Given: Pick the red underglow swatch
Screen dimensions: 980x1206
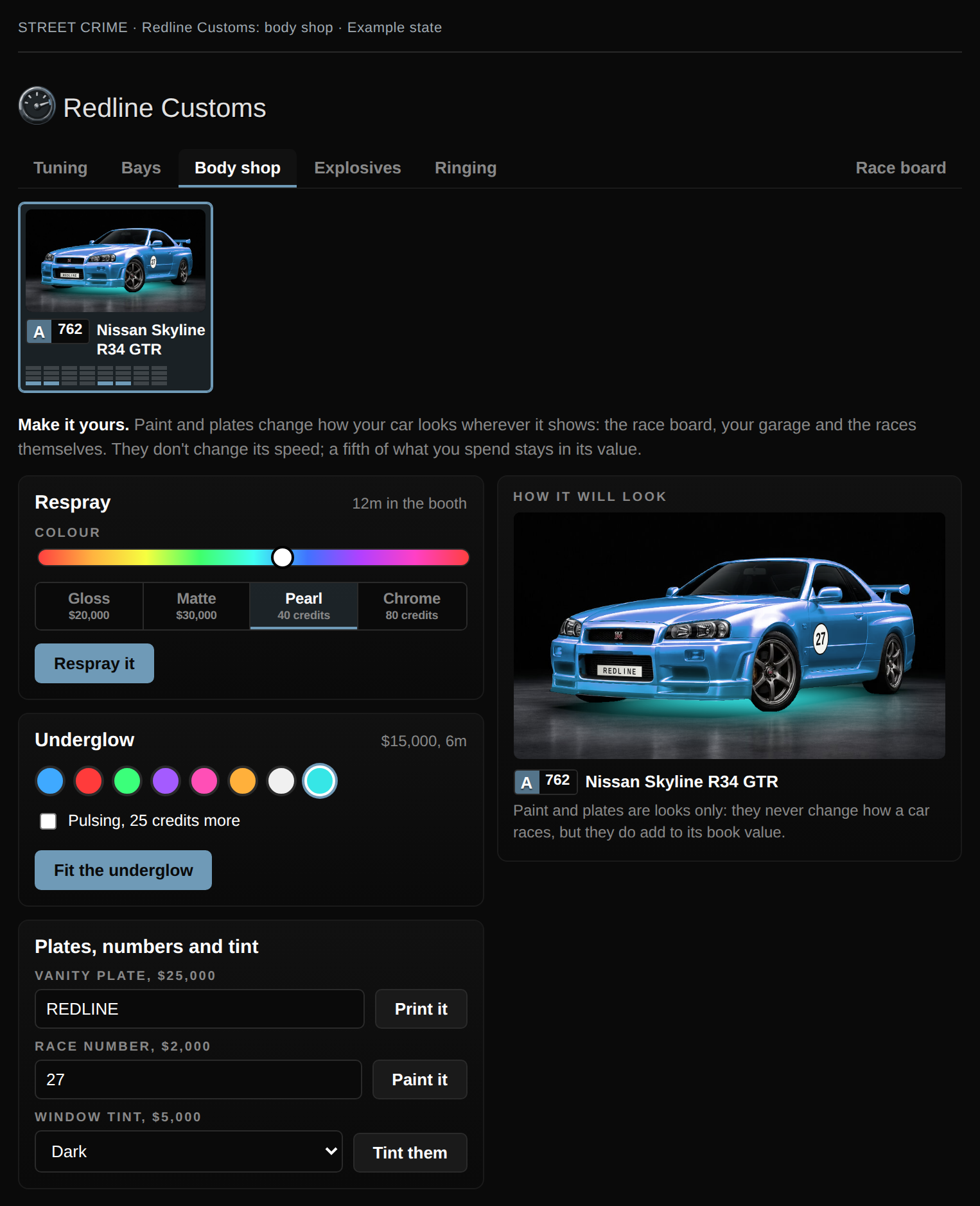Looking at the screenshot, I should [x=89, y=781].
